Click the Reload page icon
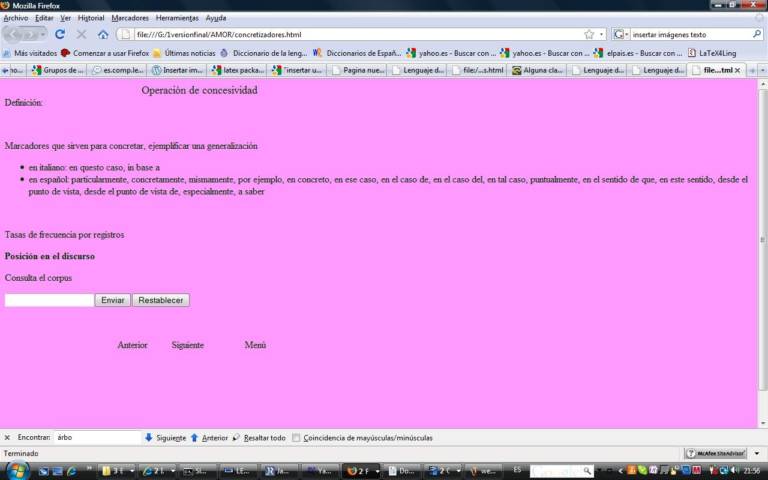The image size is (768, 480). 60,34
